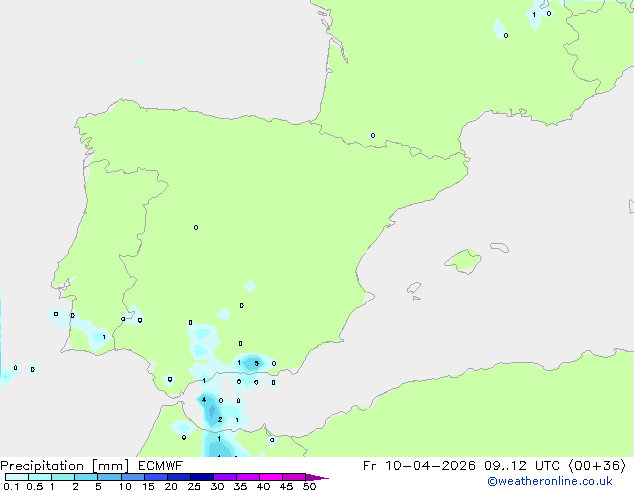Click the "50" legend value label
This screenshot has height=490, width=634.
(309, 486)
